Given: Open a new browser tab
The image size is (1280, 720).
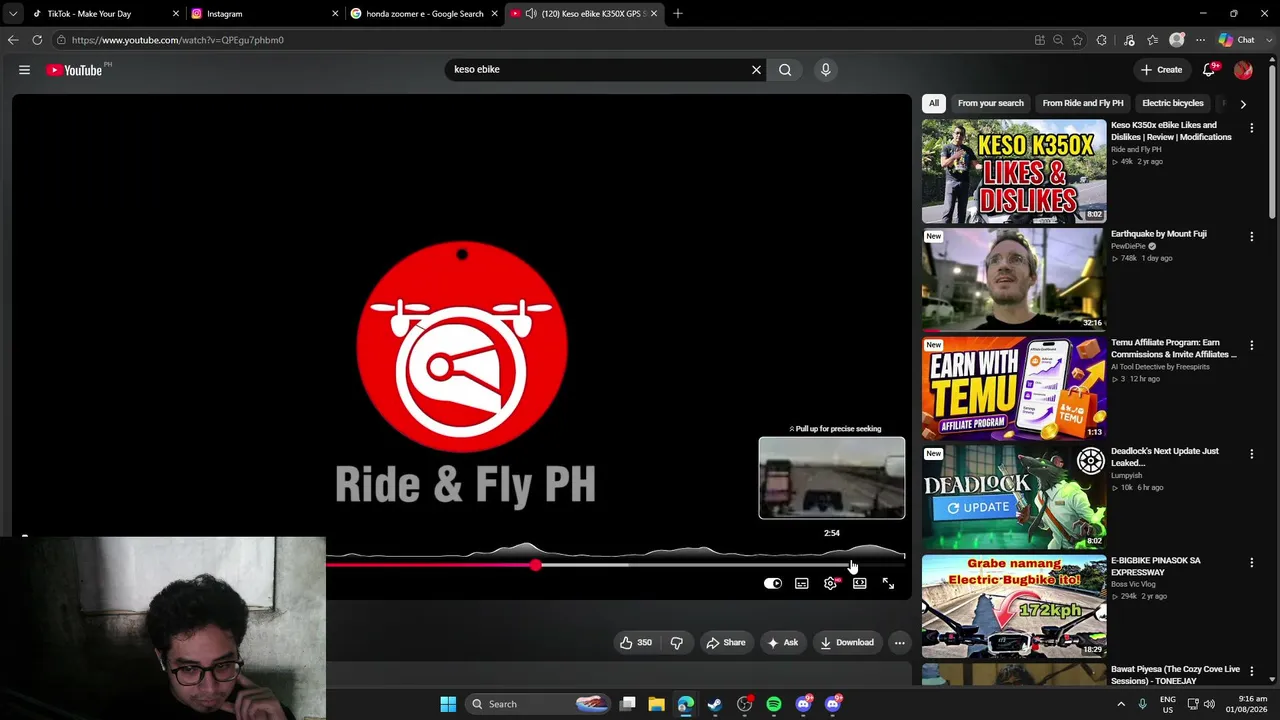Looking at the screenshot, I should pyautogui.click(x=678, y=14).
